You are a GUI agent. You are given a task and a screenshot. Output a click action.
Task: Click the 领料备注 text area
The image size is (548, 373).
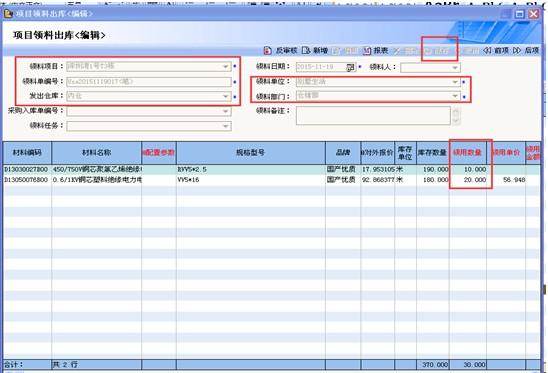coord(373,116)
